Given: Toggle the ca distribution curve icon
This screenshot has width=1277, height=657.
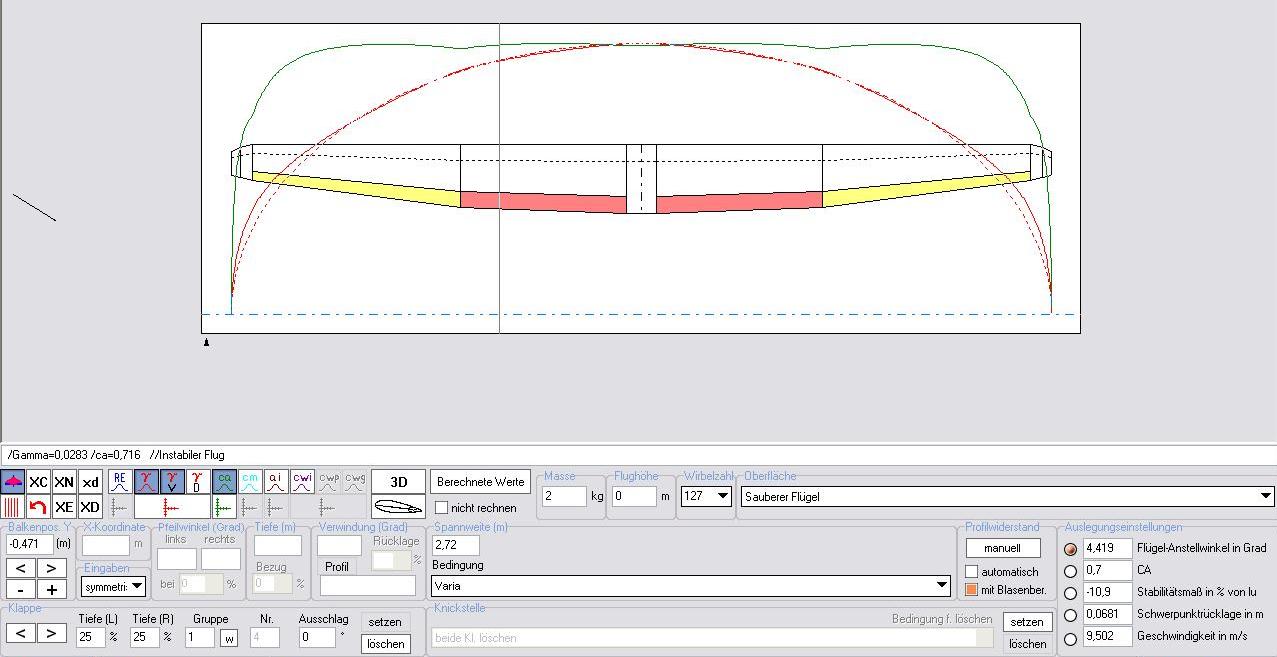Looking at the screenshot, I should (224, 482).
